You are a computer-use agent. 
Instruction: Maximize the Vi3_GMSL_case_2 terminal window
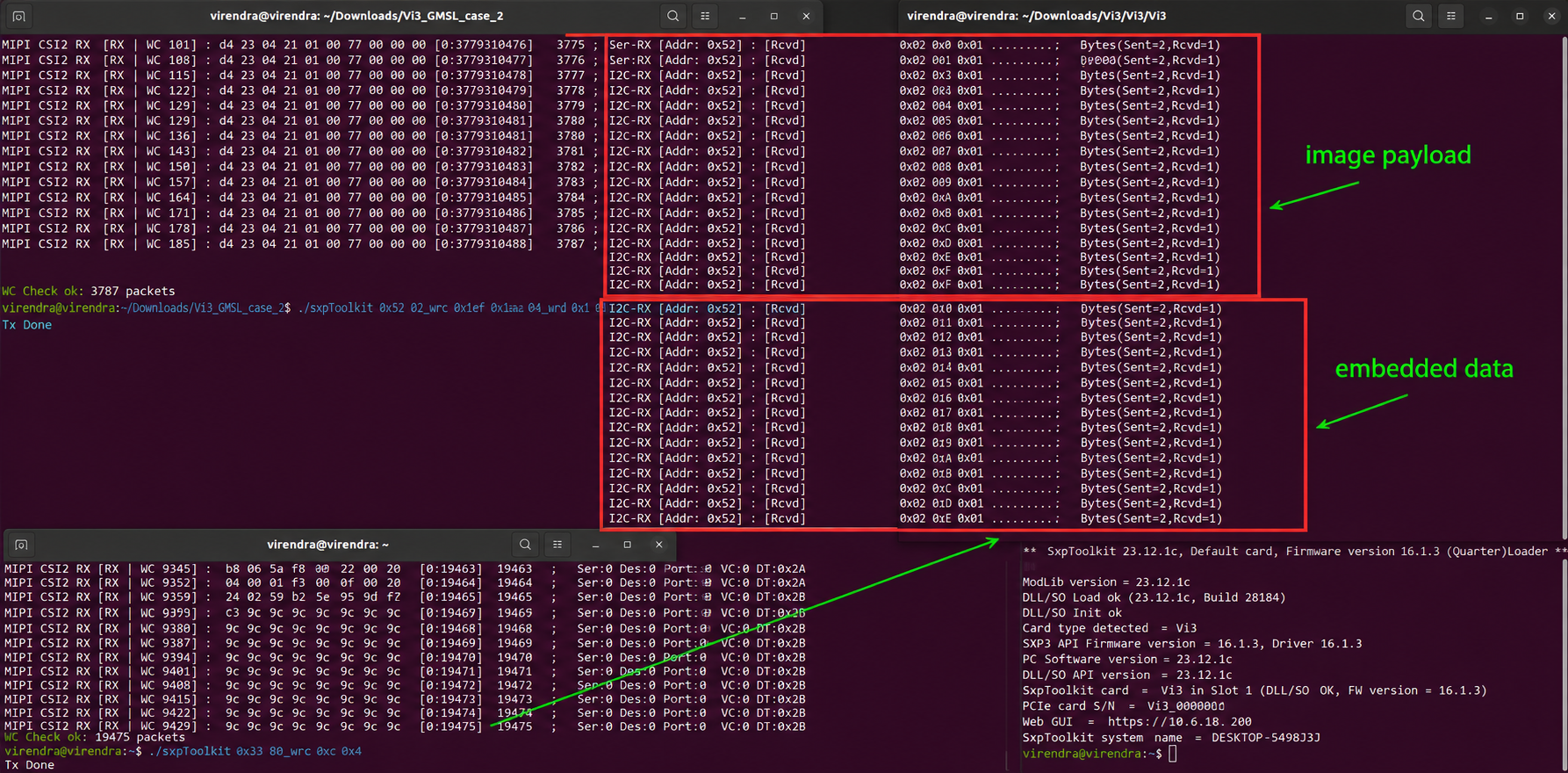773,16
